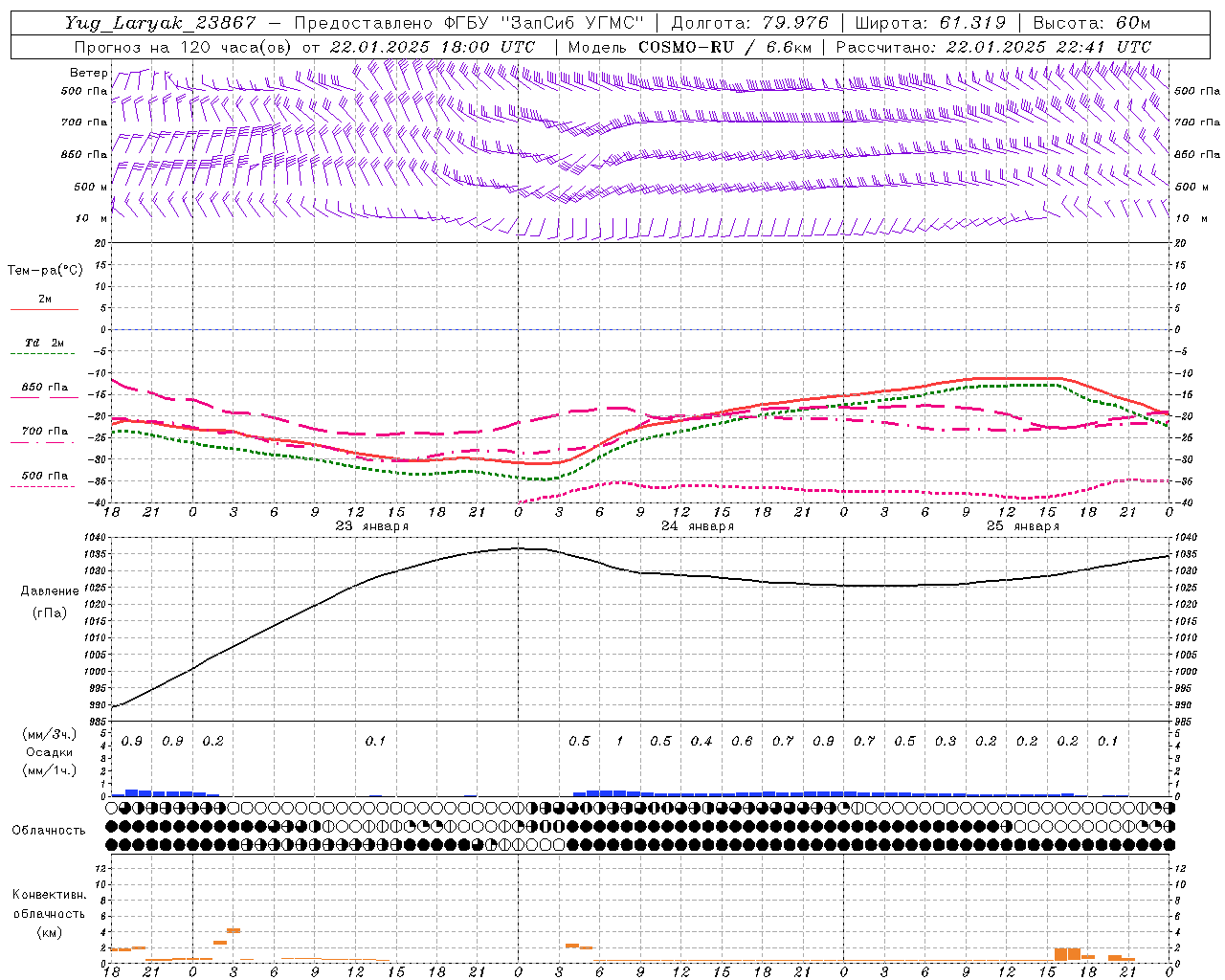Select the Td 2м dew point legend entry
Viewport: 1225px width, 980px height.
coord(44,343)
